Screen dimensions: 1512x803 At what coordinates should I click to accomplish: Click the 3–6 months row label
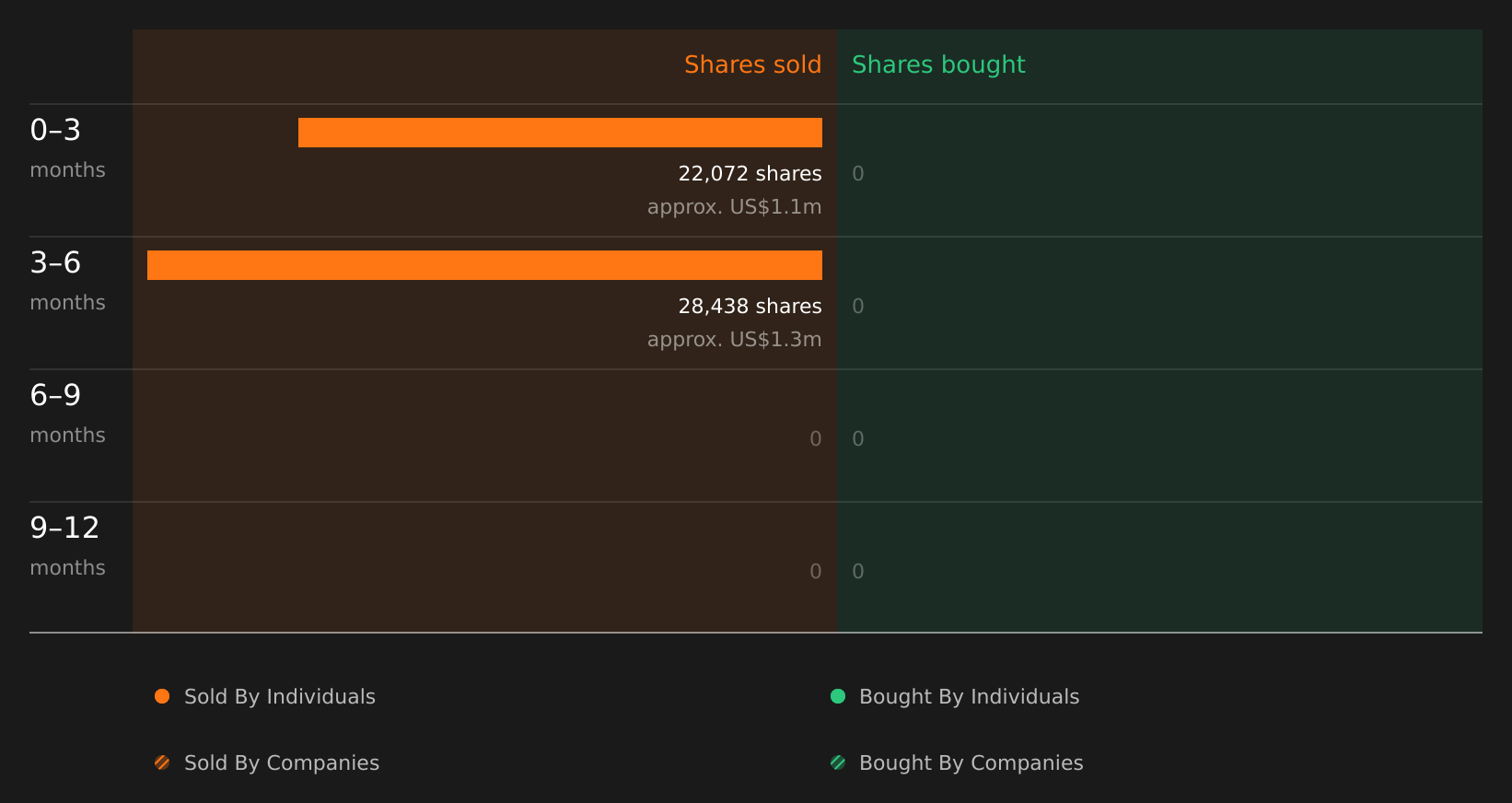67,281
